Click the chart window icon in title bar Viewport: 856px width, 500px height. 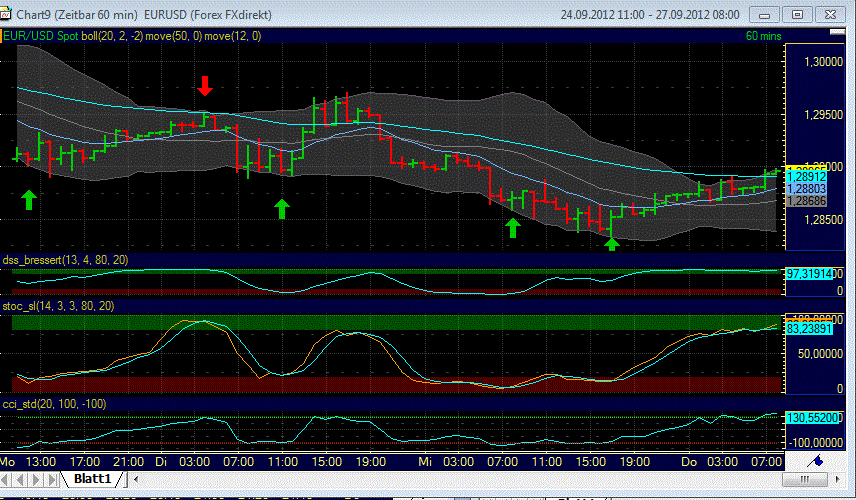(x=5, y=14)
